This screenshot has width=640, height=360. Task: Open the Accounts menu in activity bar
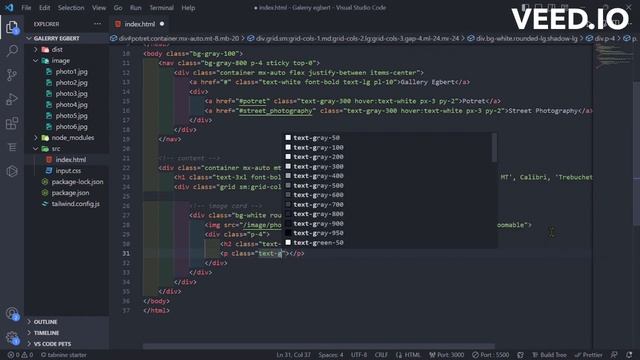12,314
